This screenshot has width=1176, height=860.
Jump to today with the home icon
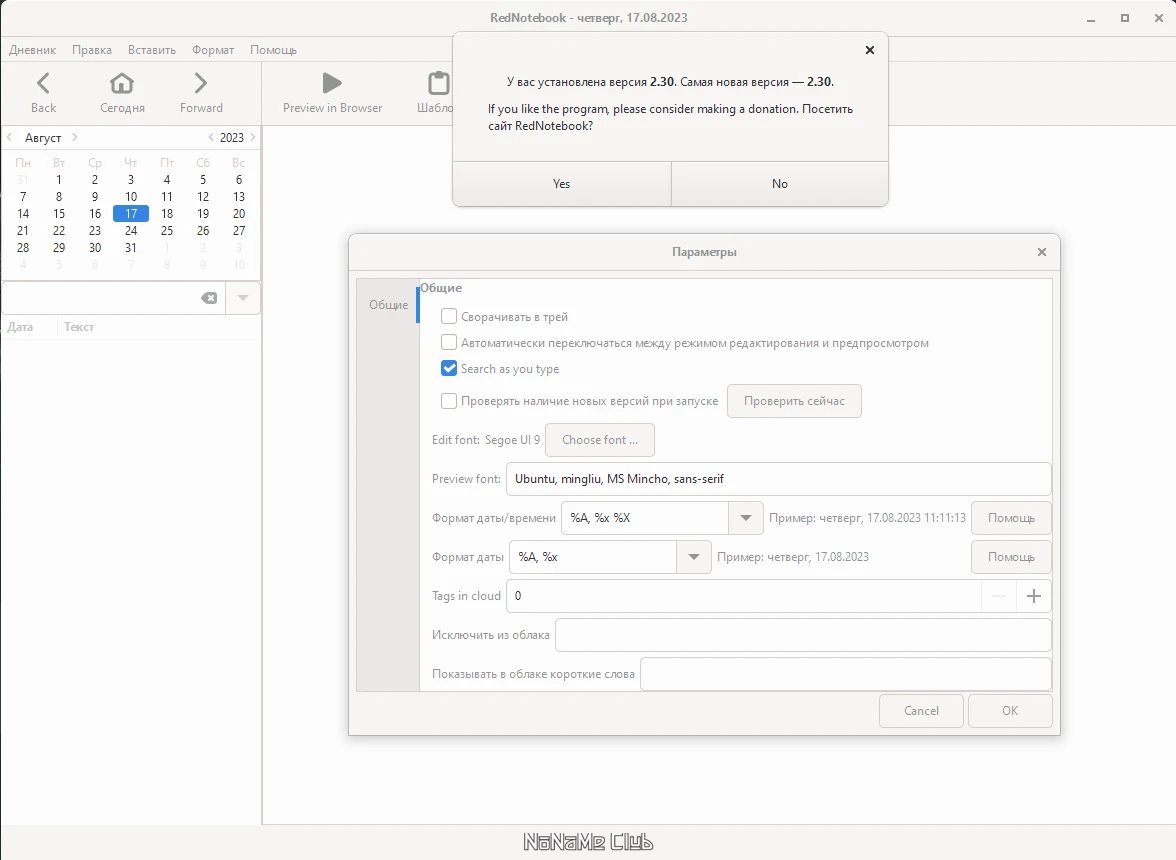(122, 83)
